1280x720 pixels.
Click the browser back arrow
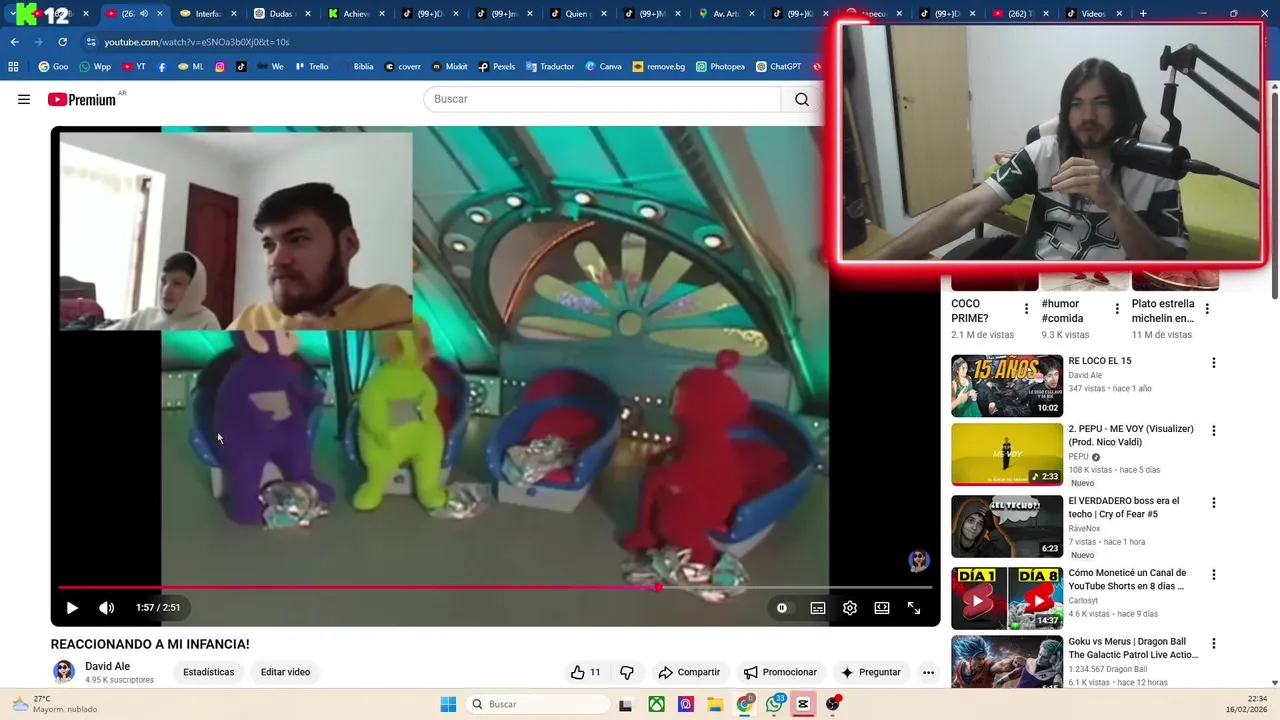click(x=14, y=42)
